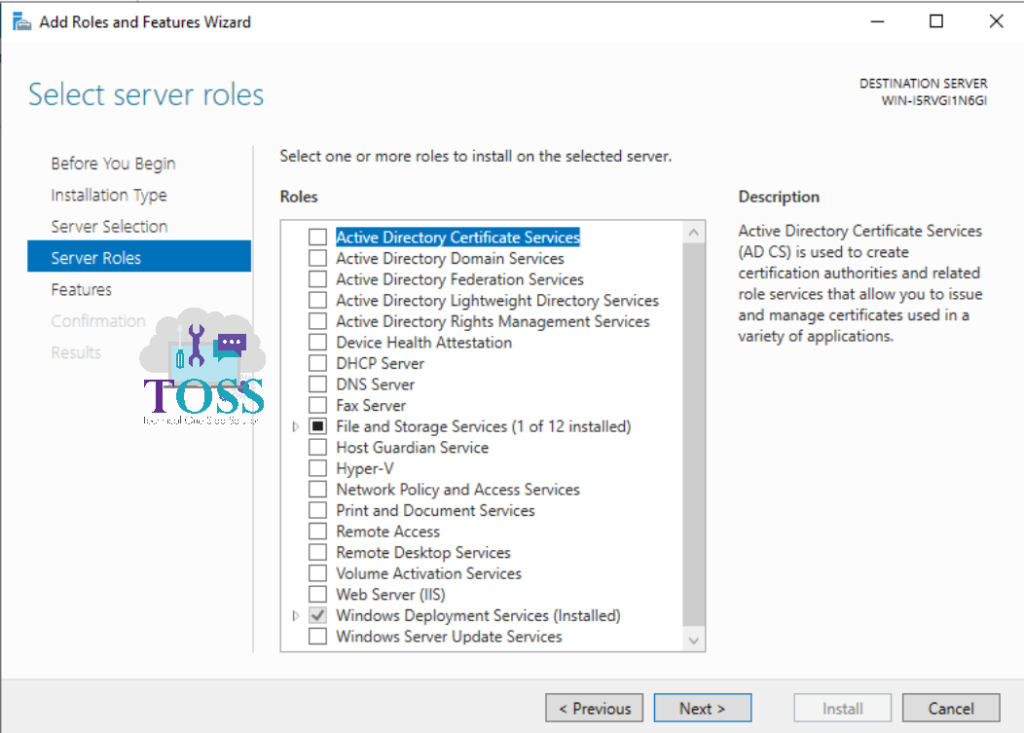Expand the Windows Deployment Services node

[295, 615]
